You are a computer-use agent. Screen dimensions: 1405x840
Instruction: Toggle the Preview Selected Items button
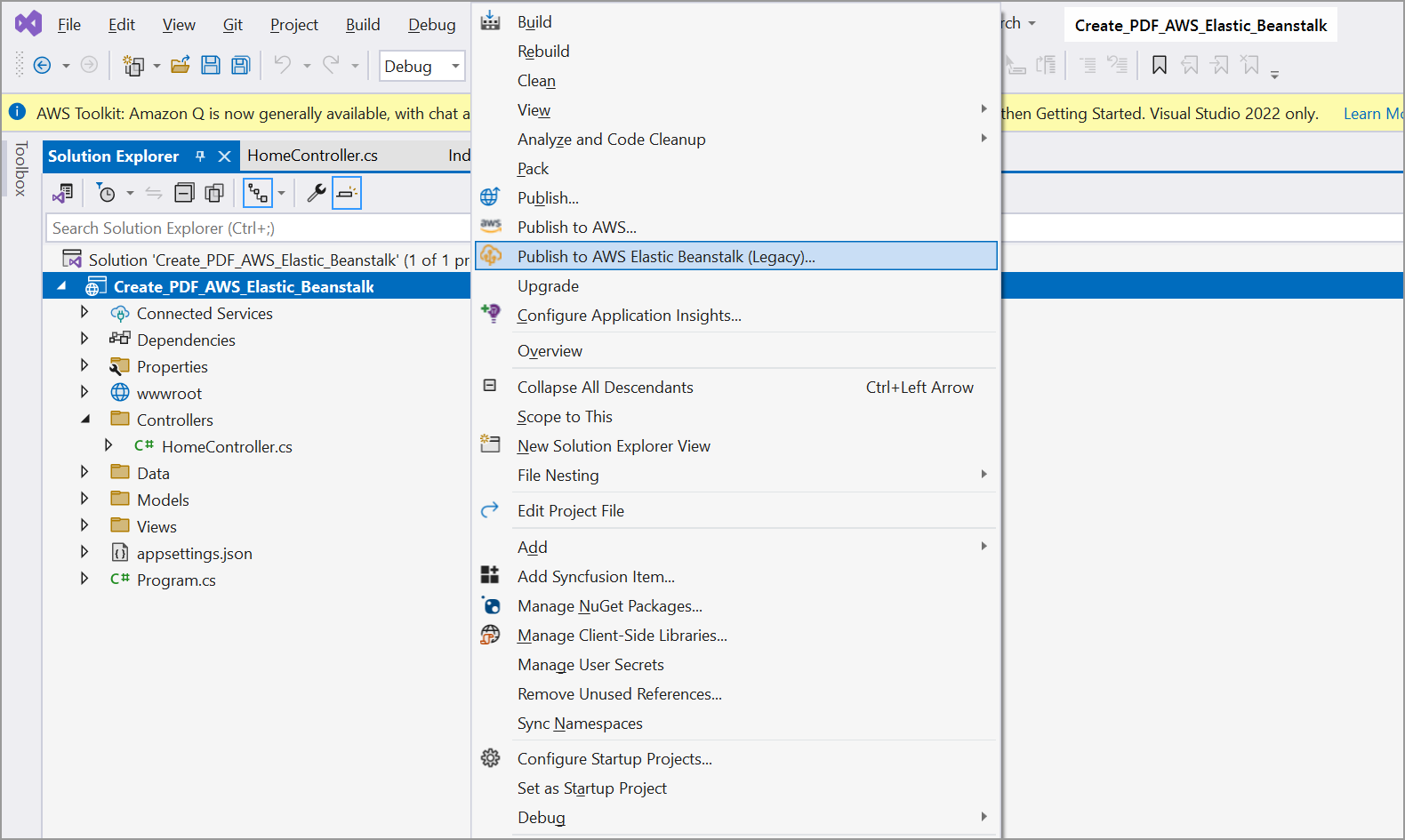tap(347, 193)
